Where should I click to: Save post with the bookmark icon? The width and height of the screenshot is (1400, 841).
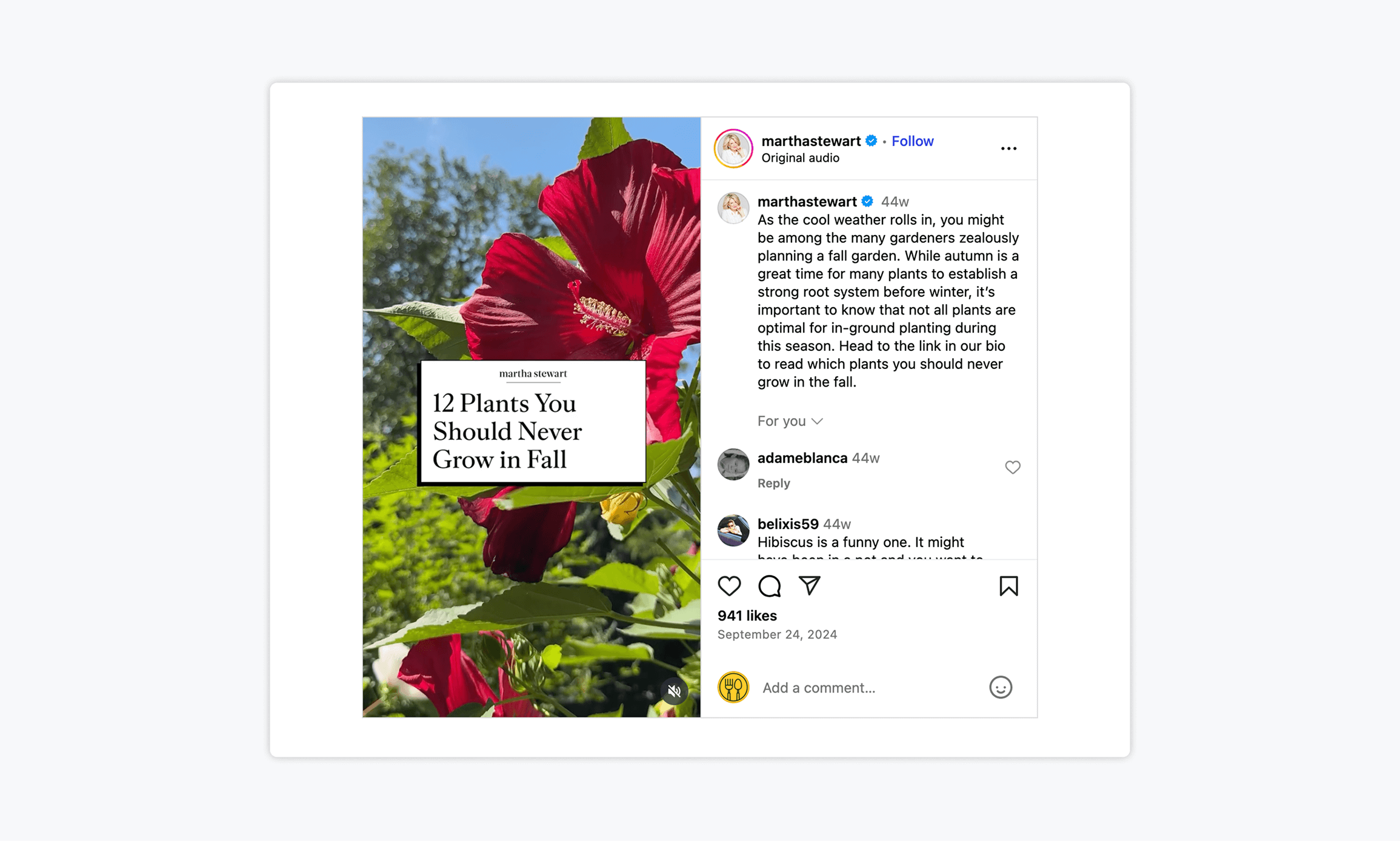click(1008, 586)
